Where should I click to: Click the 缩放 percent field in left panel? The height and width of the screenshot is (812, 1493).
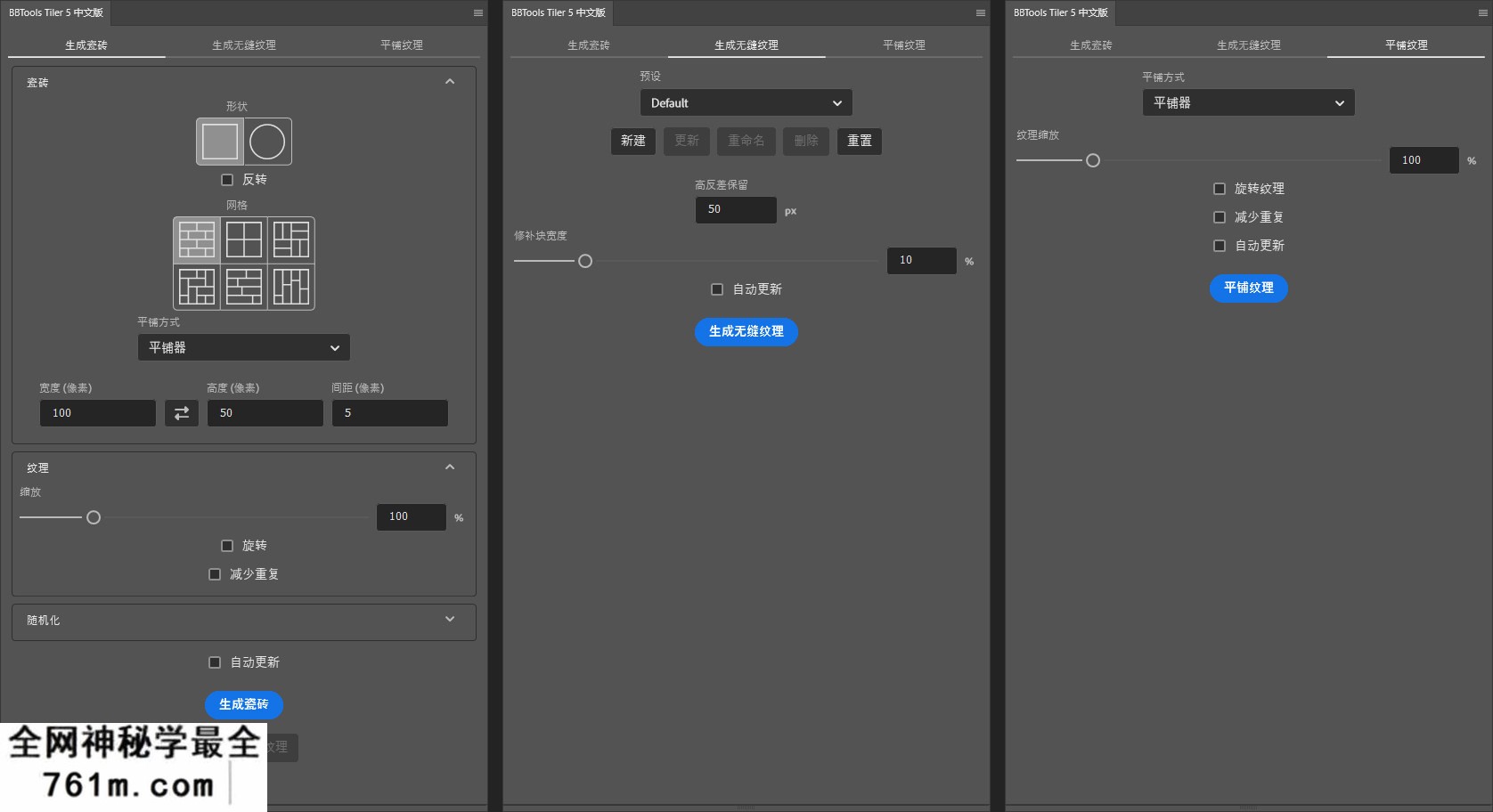(412, 517)
